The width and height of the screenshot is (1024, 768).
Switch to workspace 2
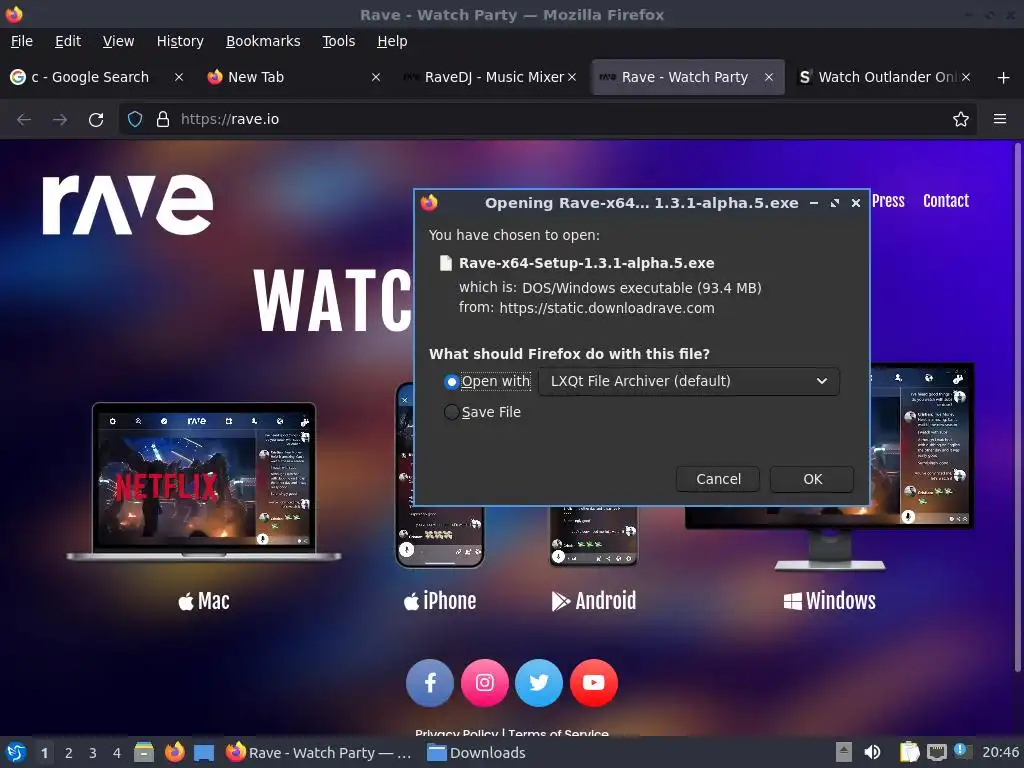click(x=69, y=754)
